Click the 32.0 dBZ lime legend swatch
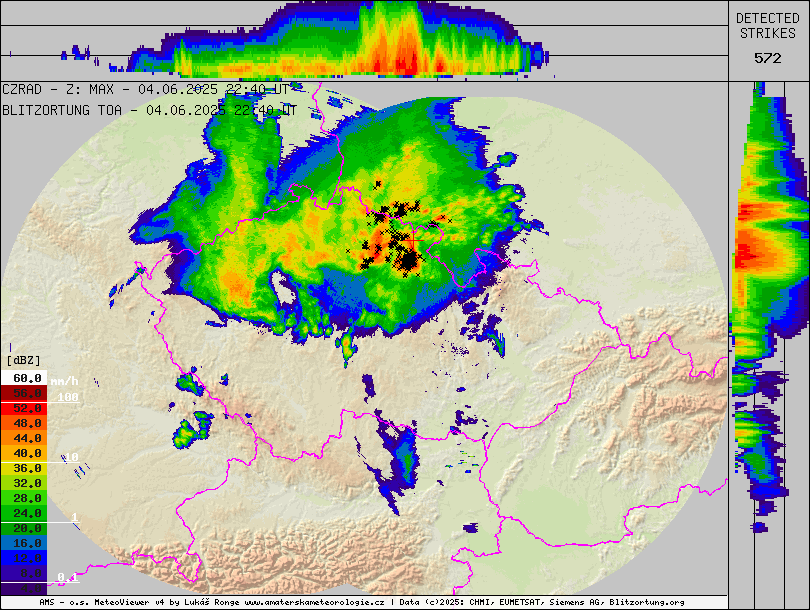This screenshot has width=810, height=610. tap(24, 483)
